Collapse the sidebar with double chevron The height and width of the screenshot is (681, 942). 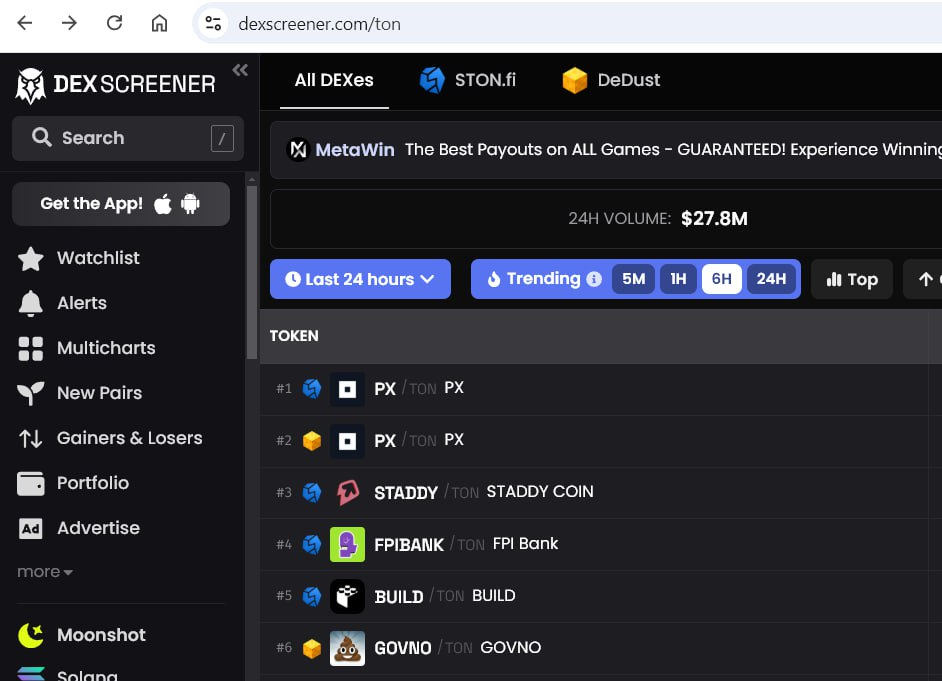pyautogui.click(x=240, y=70)
